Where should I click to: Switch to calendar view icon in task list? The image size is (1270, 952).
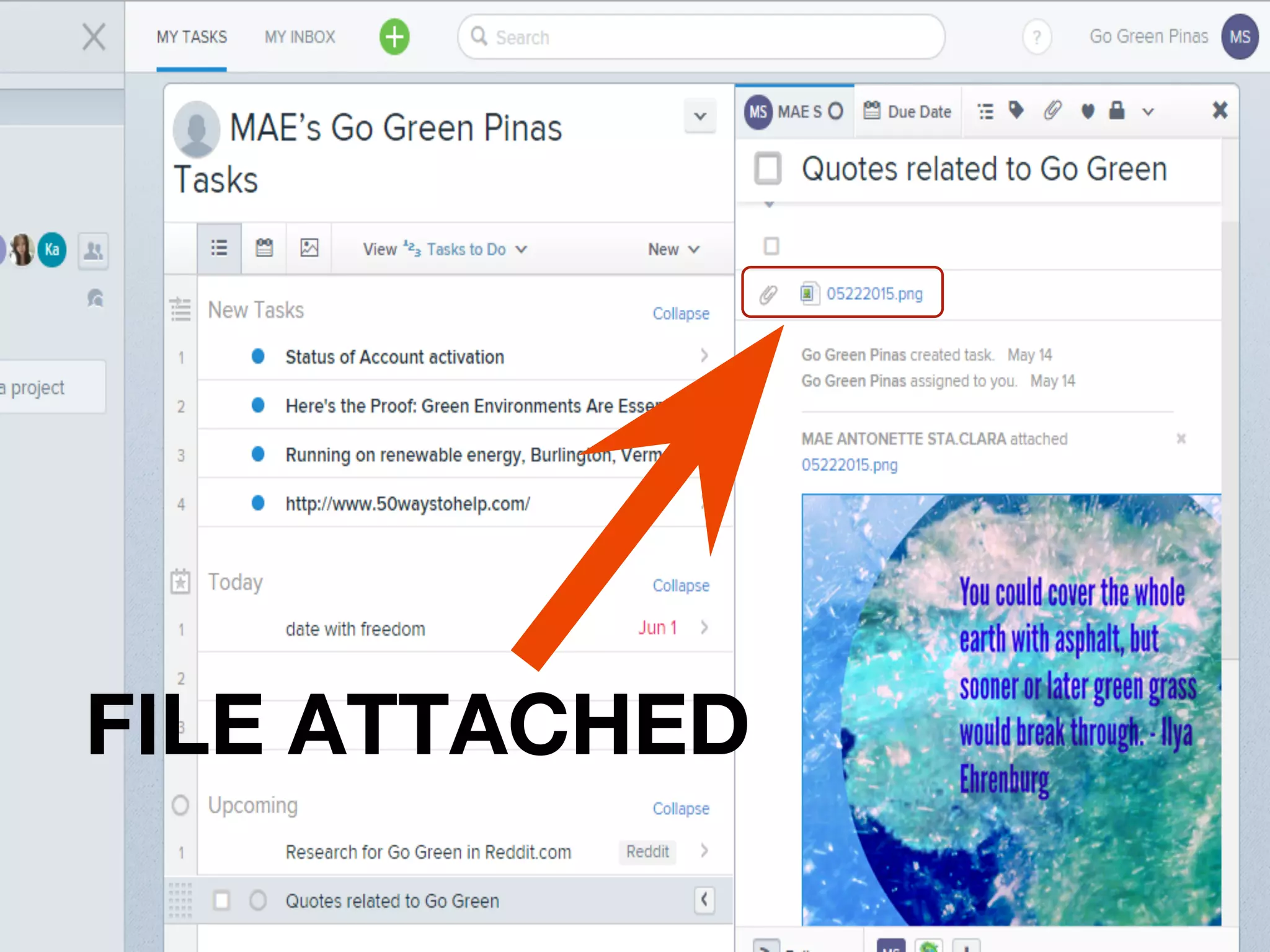click(x=264, y=248)
